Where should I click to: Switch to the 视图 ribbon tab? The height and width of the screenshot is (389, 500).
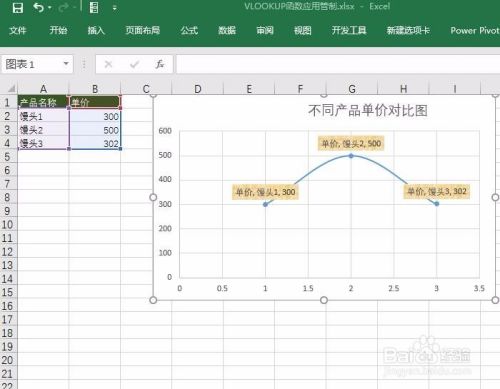pos(303,31)
